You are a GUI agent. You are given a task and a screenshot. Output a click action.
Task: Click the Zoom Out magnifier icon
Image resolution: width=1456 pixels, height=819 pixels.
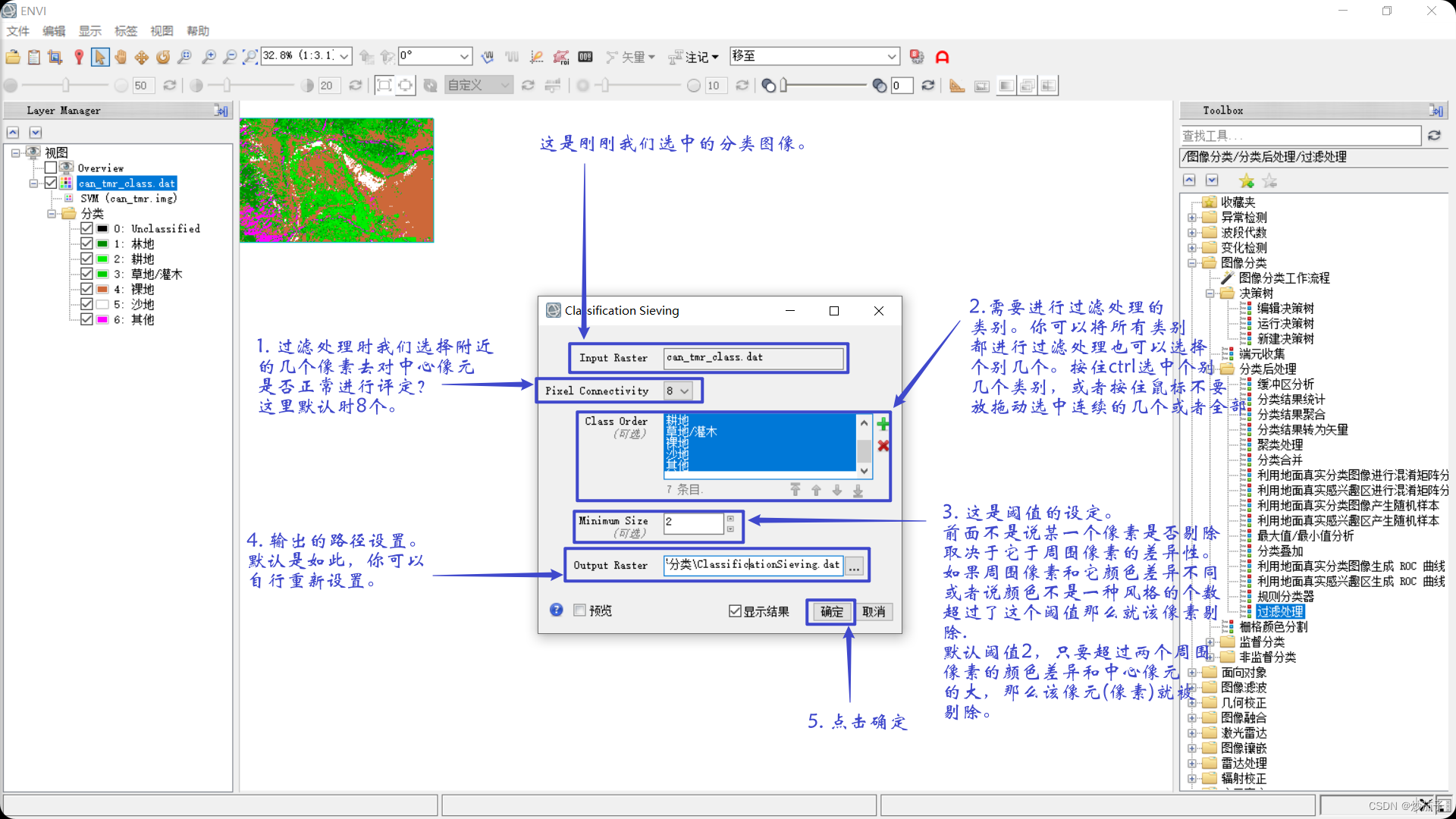(x=230, y=57)
